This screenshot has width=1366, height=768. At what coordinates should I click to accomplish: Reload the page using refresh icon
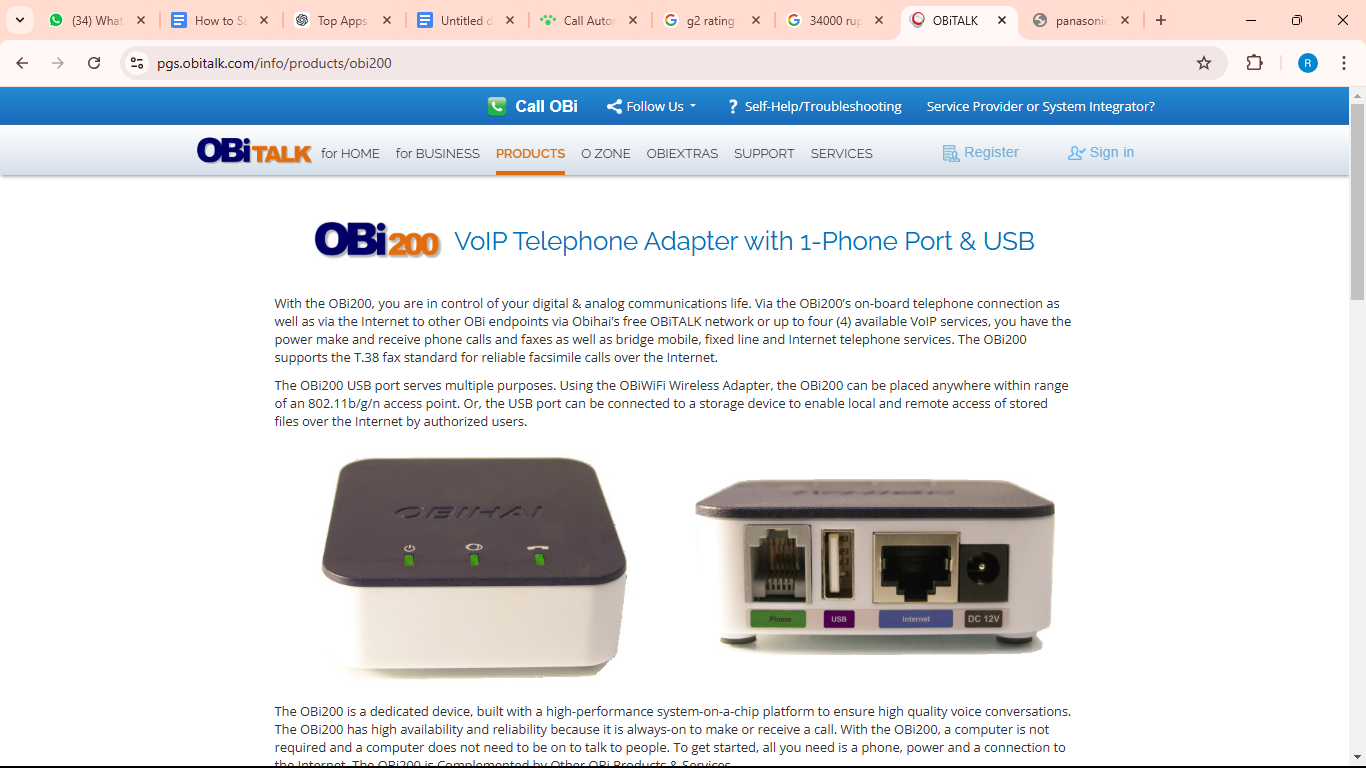94,63
